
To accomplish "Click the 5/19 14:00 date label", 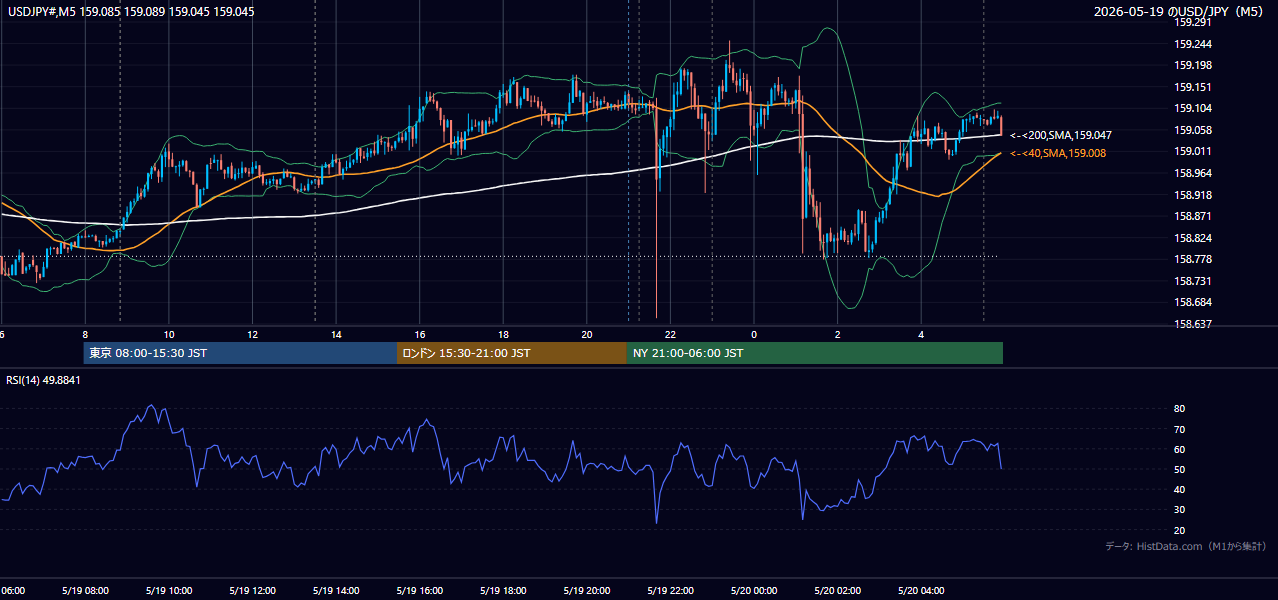I will coord(336,591).
